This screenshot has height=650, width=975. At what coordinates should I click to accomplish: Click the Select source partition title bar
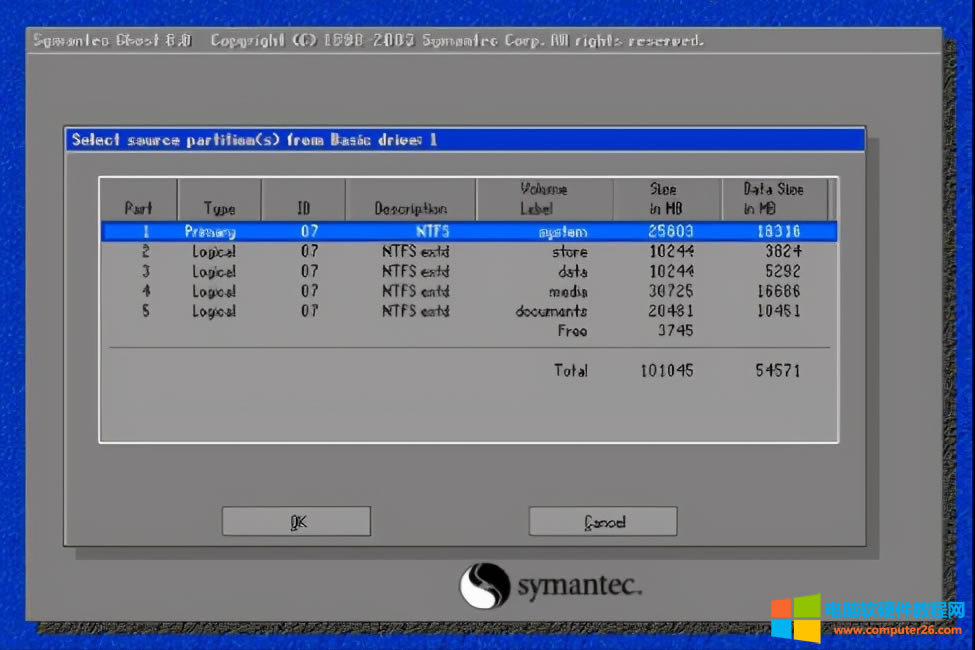pyautogui.click(x=464, y=140)
